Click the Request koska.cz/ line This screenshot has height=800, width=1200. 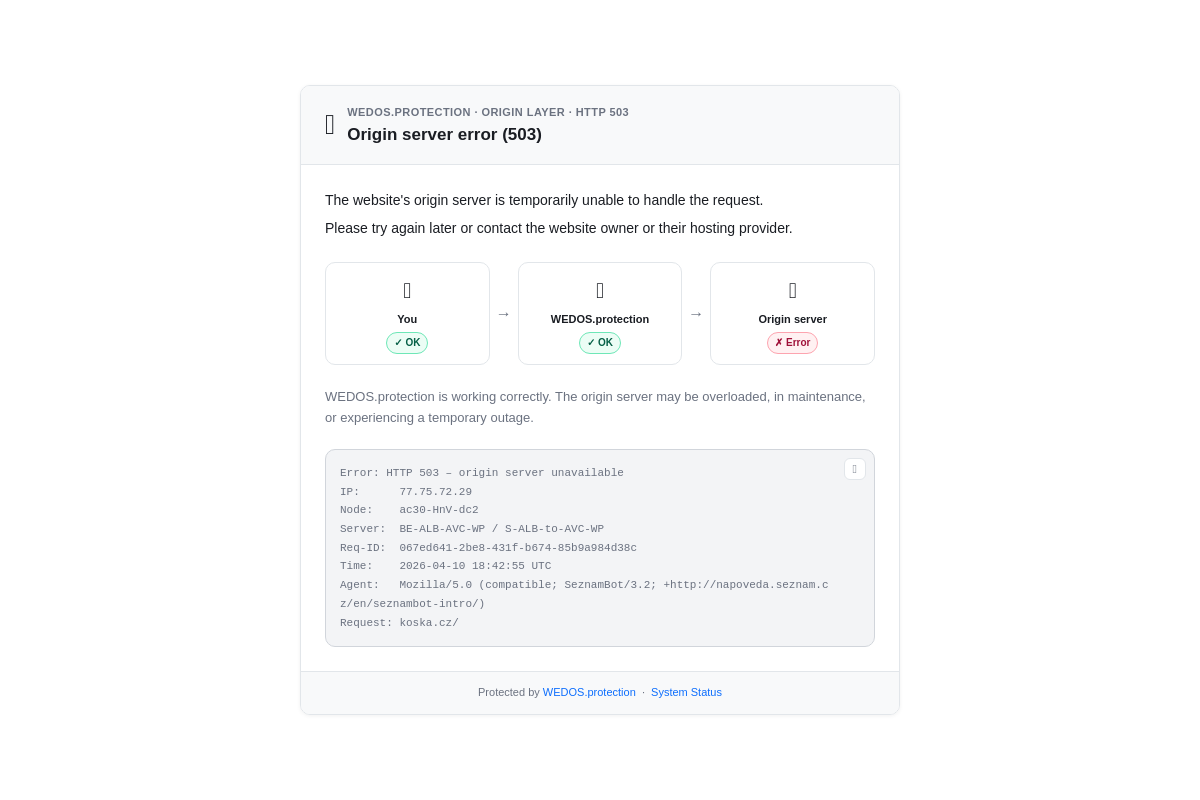point(399,623)
